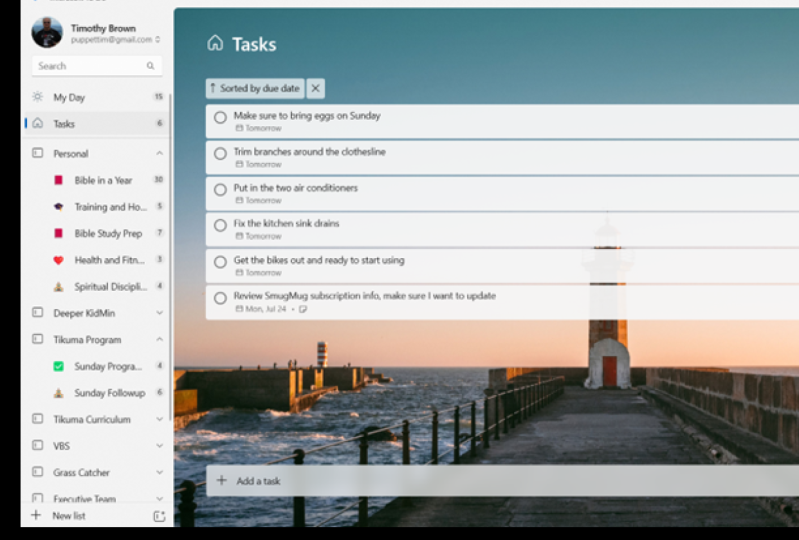Click the group icon beside VBS
This screenshot has width=799, height=540.
click(38, 445)
